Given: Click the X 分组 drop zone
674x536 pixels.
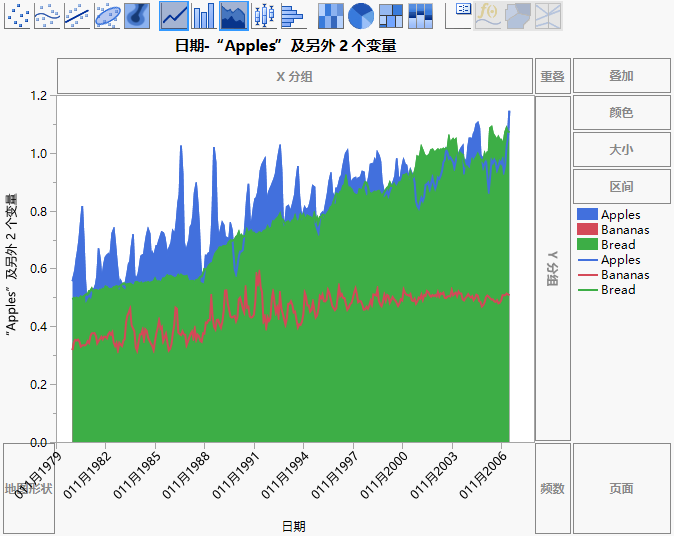Looking at the screenshot, I should click(x=294, y=76).
